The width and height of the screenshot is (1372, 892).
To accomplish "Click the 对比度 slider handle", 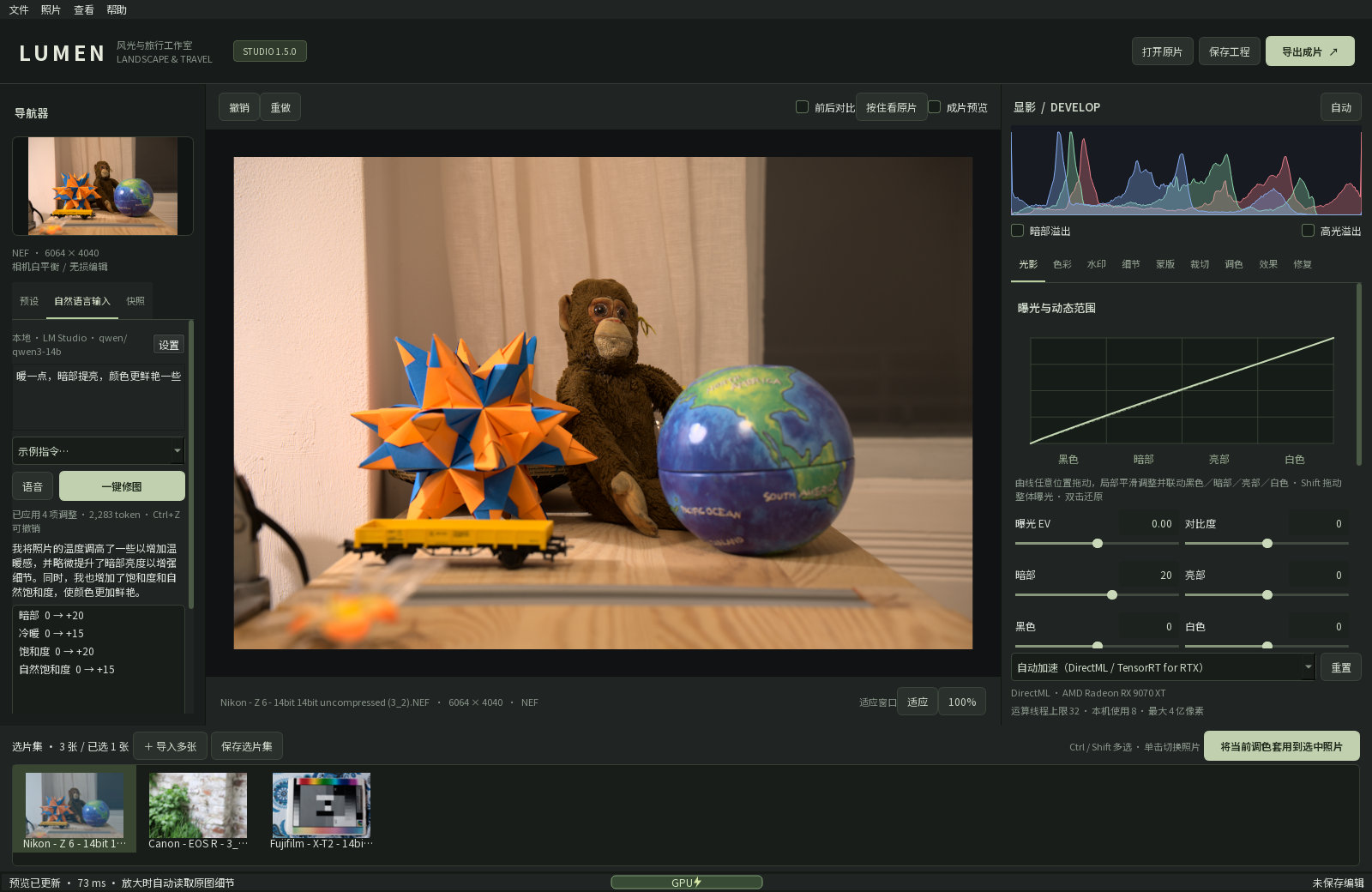I will 1267,544.
